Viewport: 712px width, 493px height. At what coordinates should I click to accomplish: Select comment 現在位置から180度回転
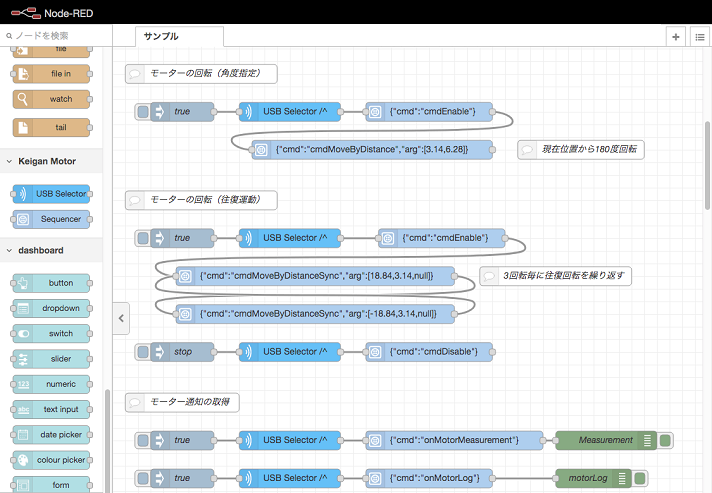tap(581, 149)
